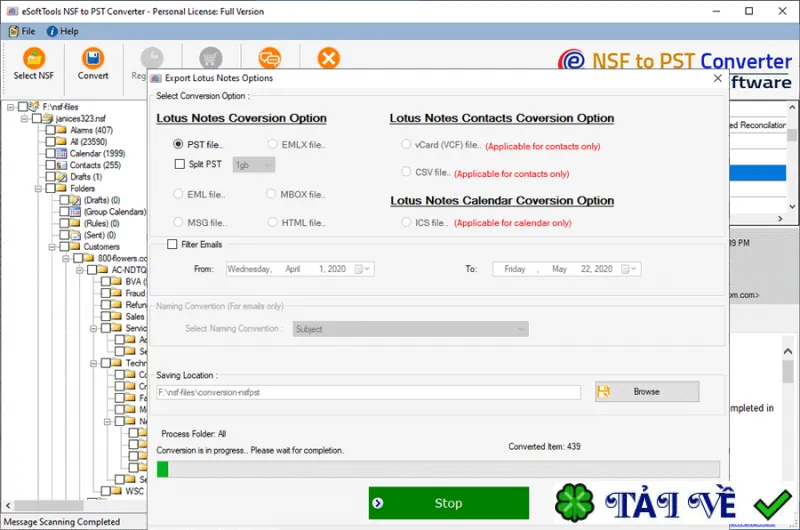Click the orange X exit icon
The width and height of the screenshot is (800, 530).
pyautogui.click(x=329, y=58)
